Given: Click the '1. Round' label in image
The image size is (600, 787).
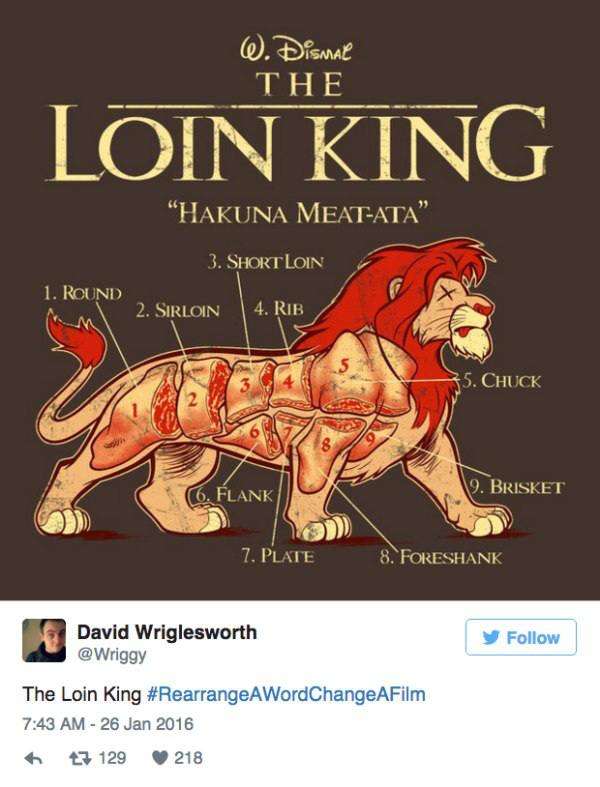Looking at the screenshot, I should pyautogui.click(x=82, y=293).
